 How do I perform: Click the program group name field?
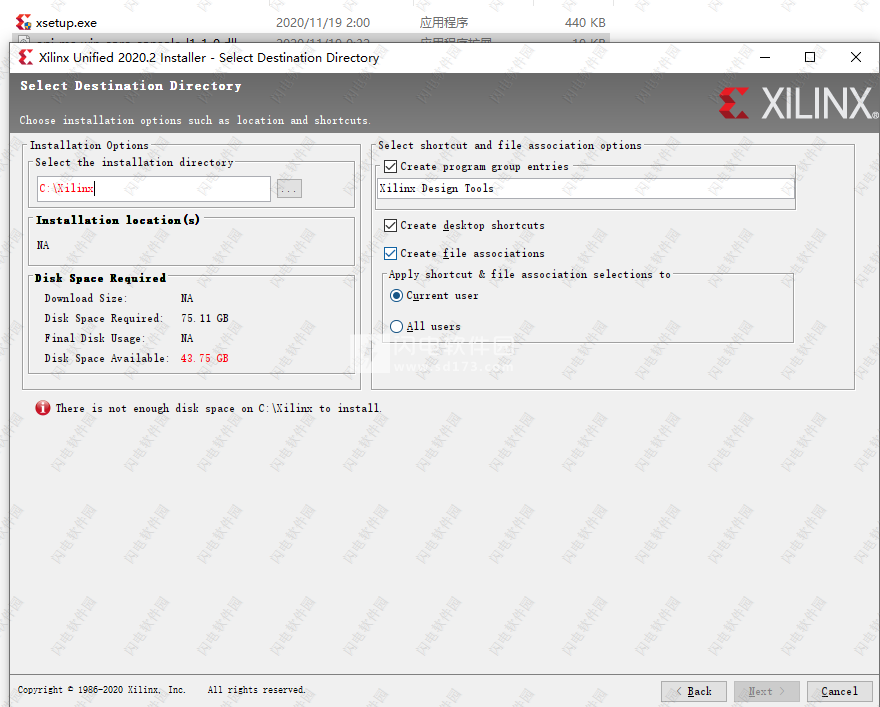click(586, 189)
